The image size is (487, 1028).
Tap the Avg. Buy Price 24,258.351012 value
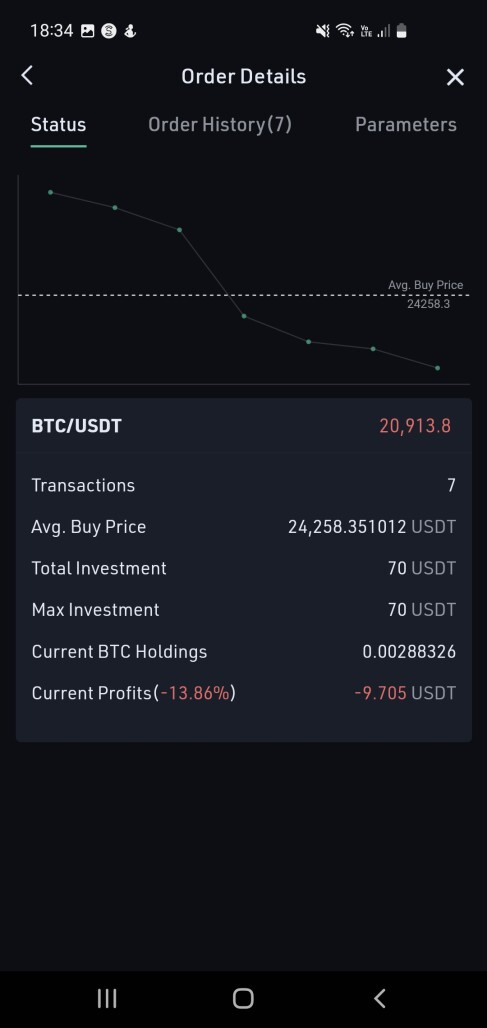click(x=372, y=527)
